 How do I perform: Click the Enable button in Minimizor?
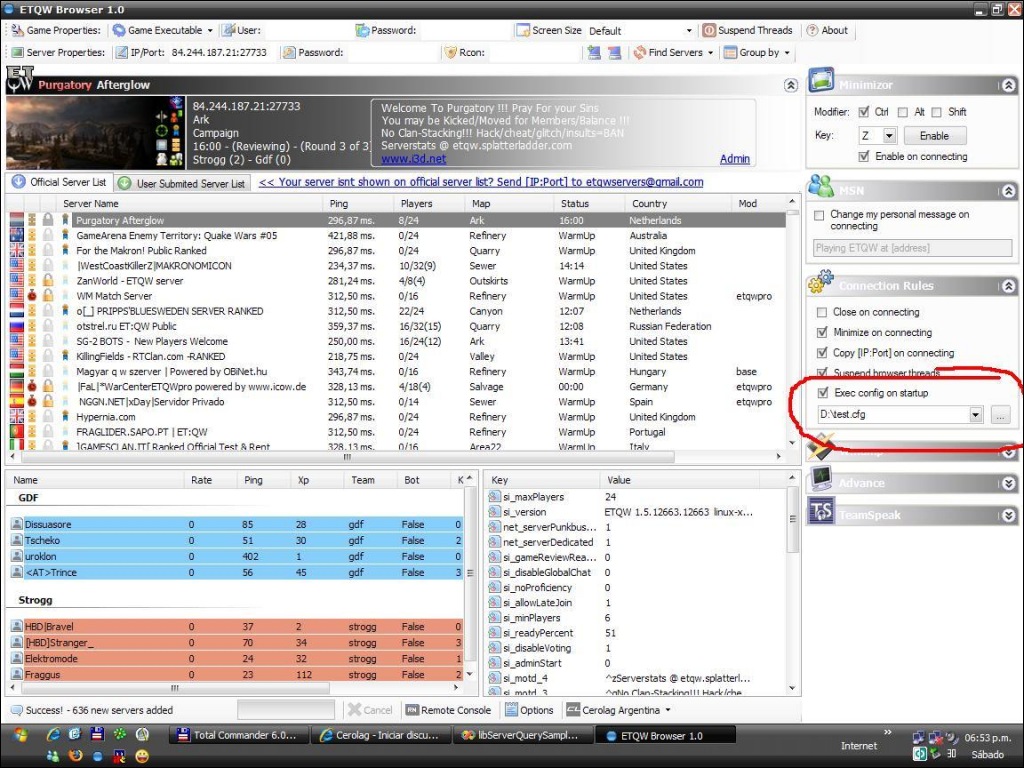tap(935, 136)
